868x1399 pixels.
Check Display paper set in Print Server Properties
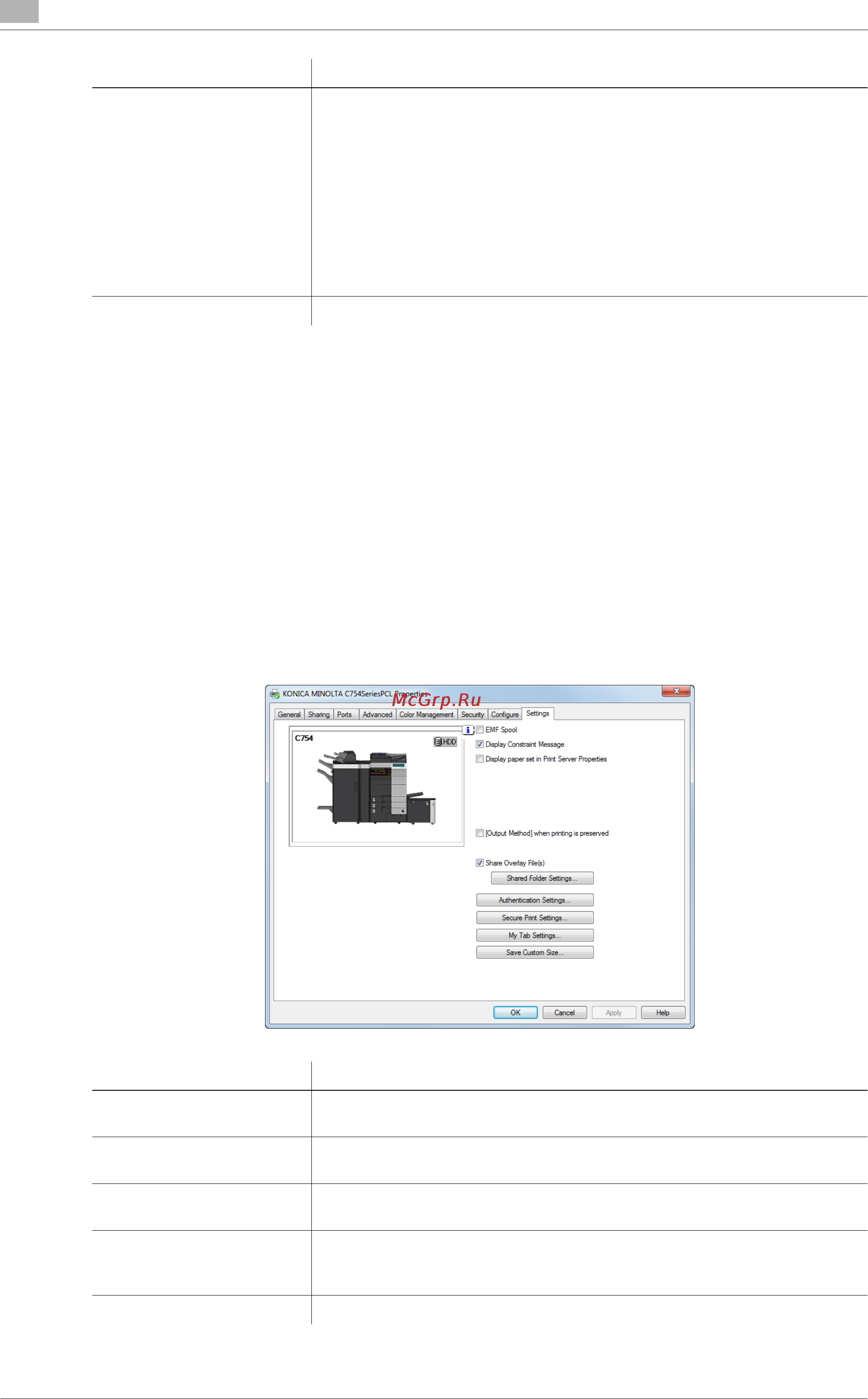480,759
